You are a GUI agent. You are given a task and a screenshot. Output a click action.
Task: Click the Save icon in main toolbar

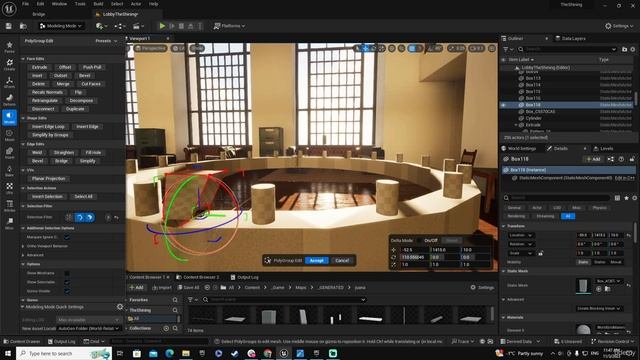click(x=9, y=26)
